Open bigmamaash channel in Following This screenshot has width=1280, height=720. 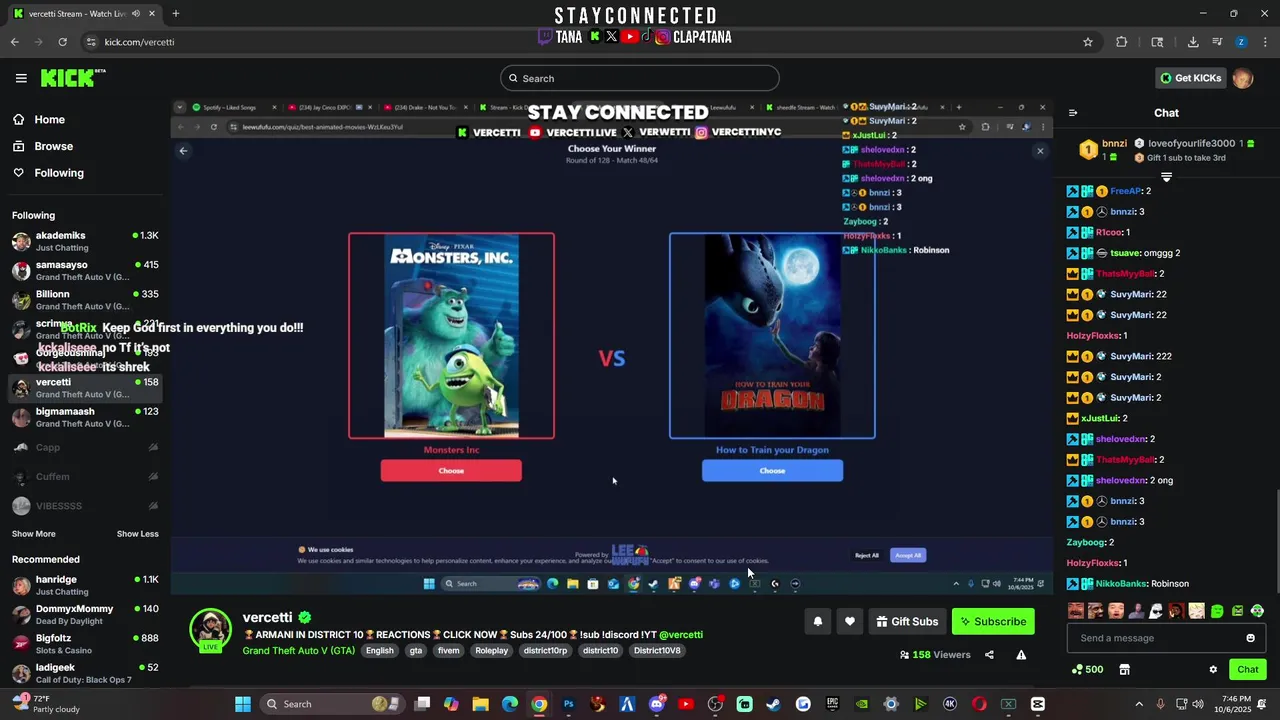85,417
